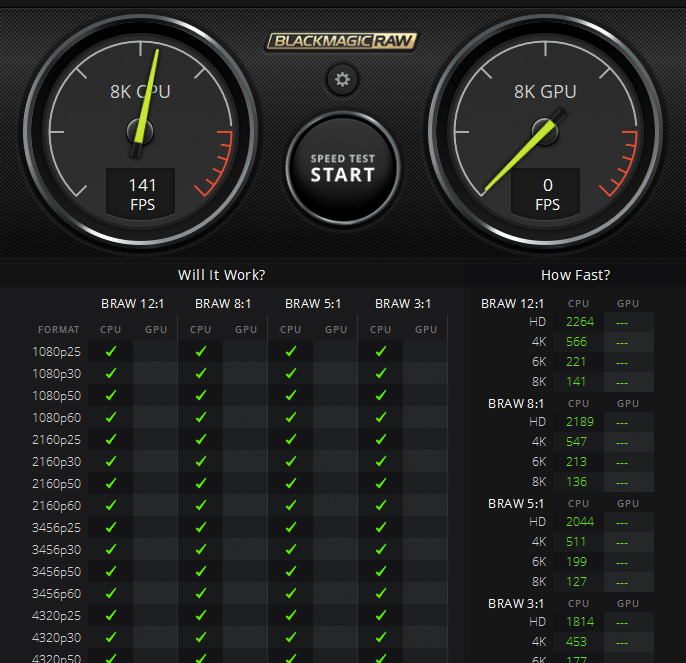
Task: Select the 0 FPS readout on GPU gauge
Action: coord(546,194)
